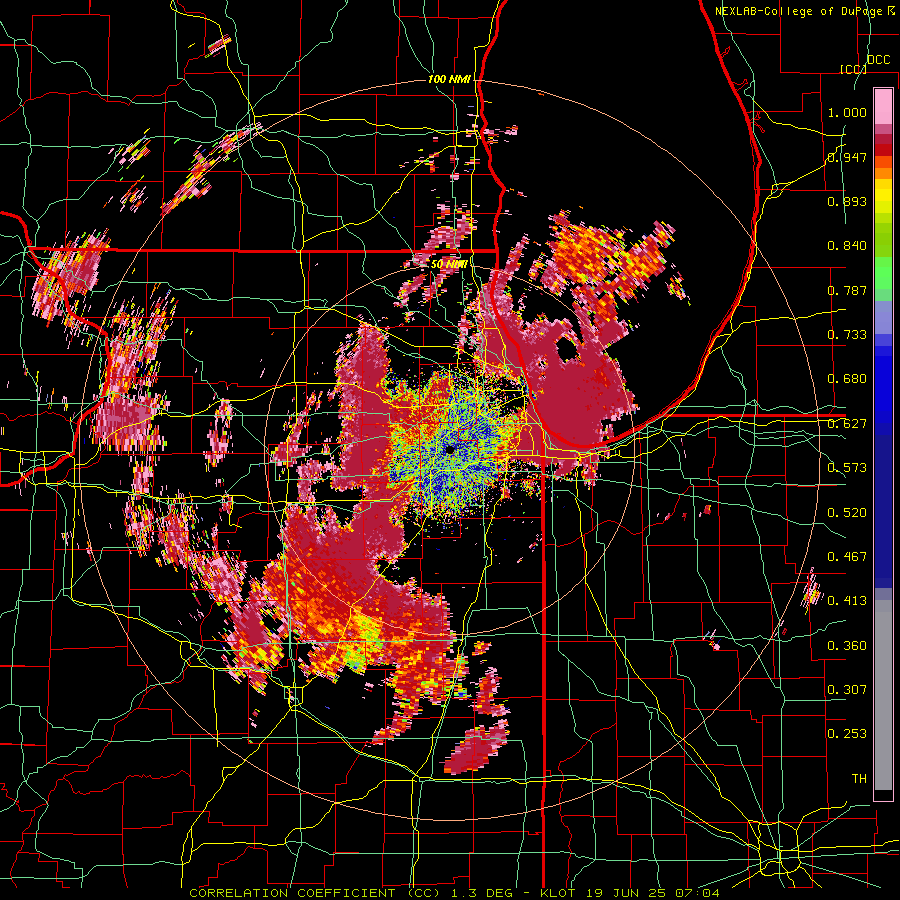Click the 0.253 scale value

pyautogui.click(x=847, y=734)
